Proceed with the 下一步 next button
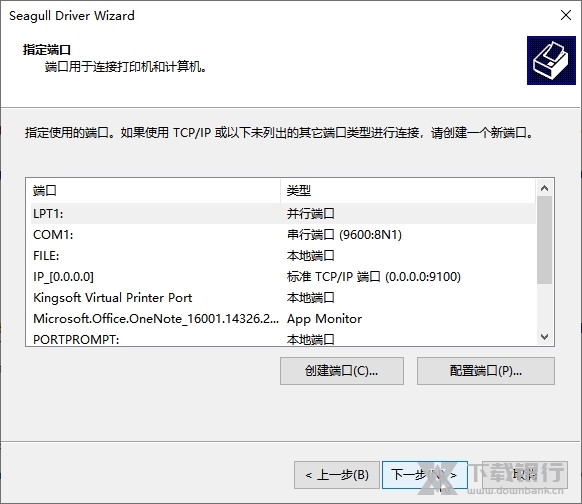This screenshot has height=504, width=582. pyautogui.click(x=425, y=475)
